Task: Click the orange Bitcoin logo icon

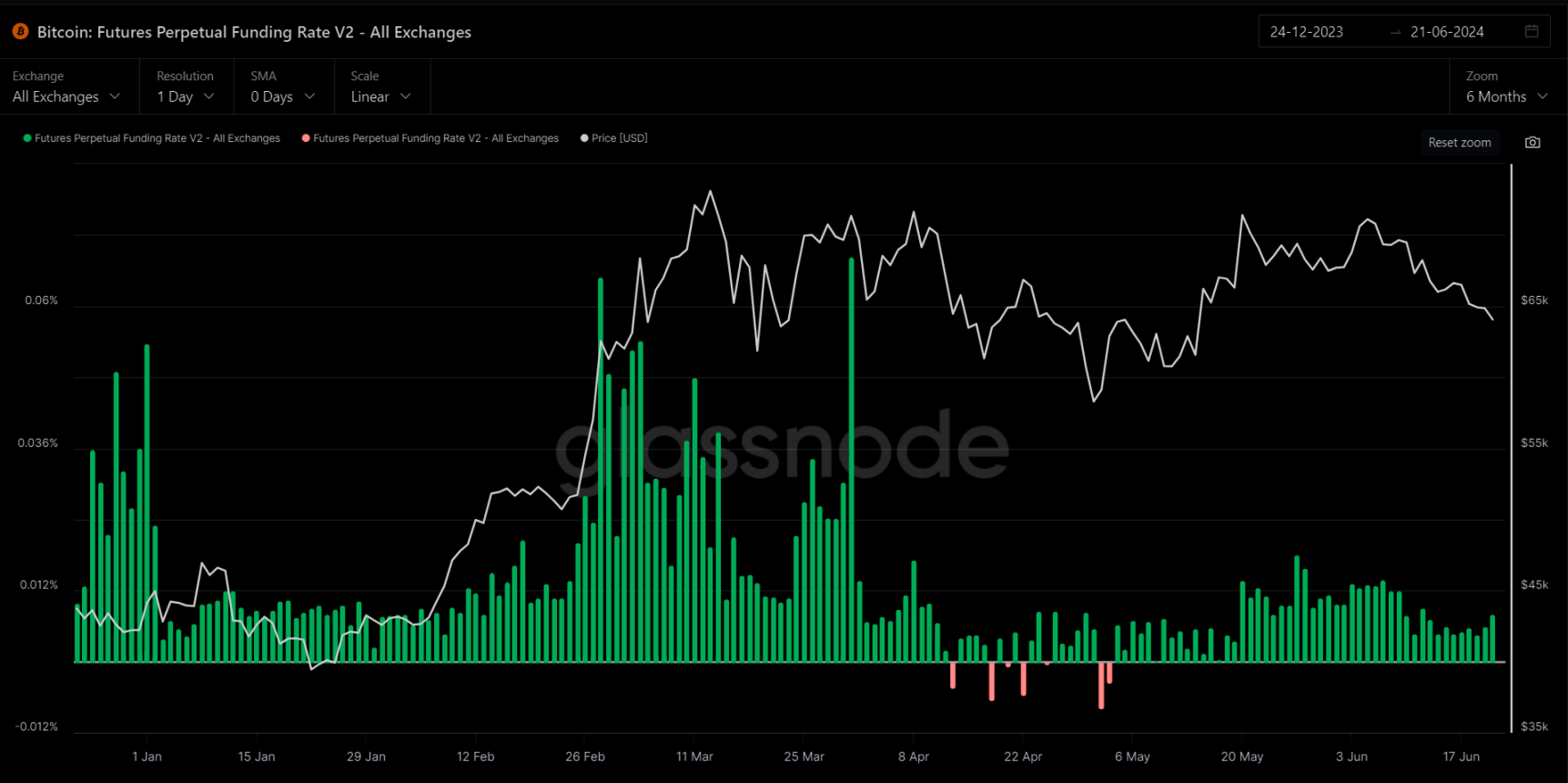Action: click(20, 32)
